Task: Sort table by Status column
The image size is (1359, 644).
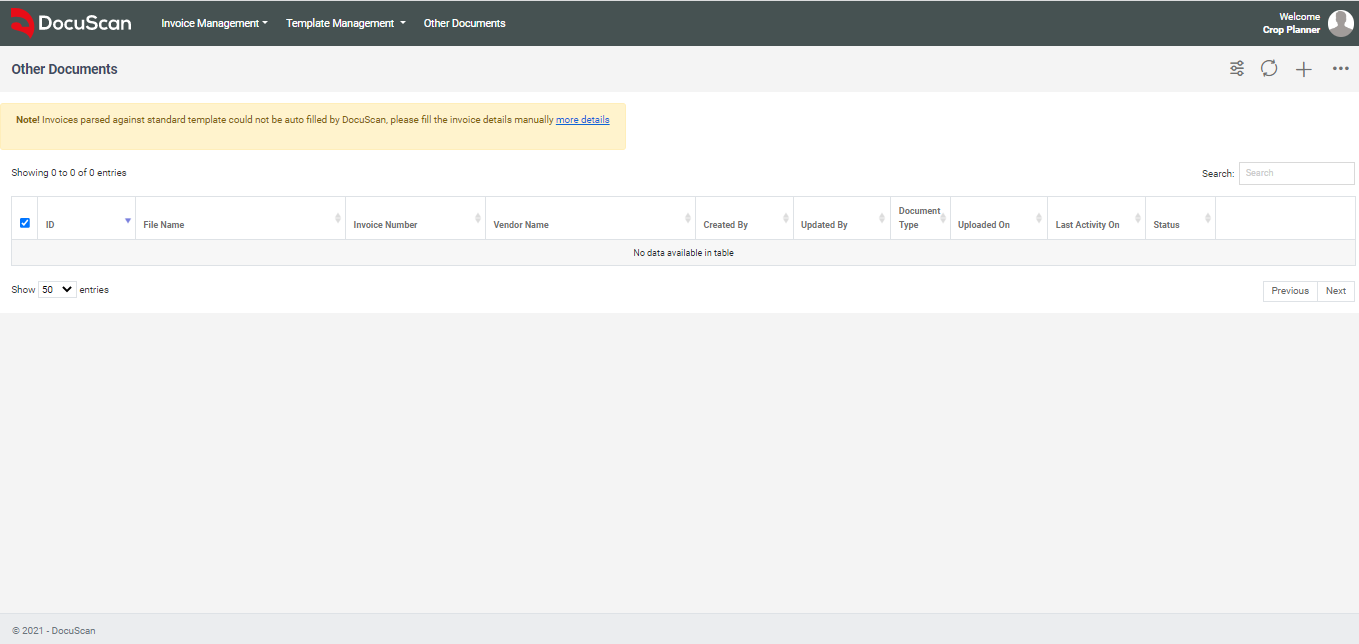Action: pyautogui.click(x=1166, y=225)
